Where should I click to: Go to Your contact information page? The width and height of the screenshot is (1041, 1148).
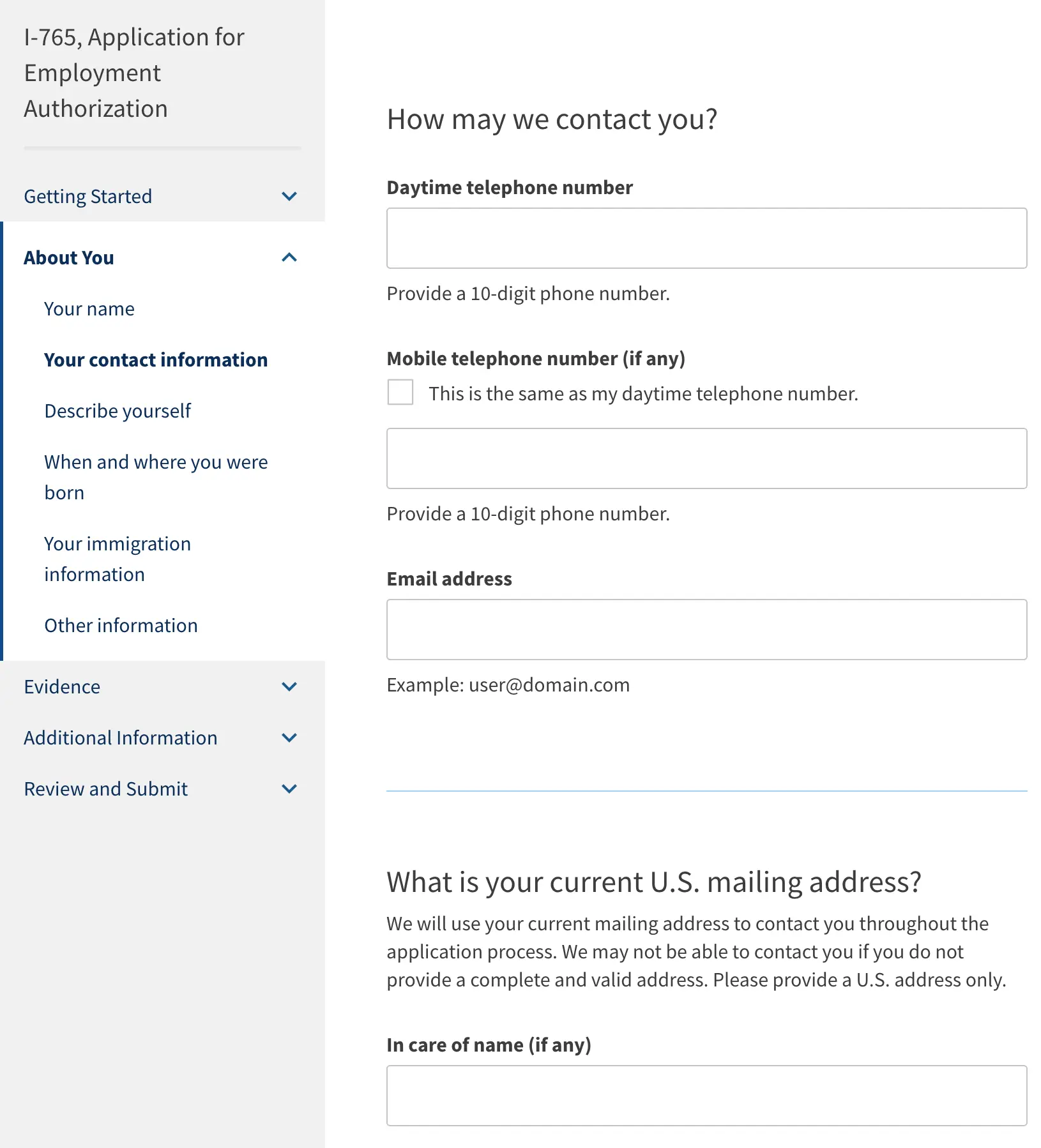[x=156, y=360]
